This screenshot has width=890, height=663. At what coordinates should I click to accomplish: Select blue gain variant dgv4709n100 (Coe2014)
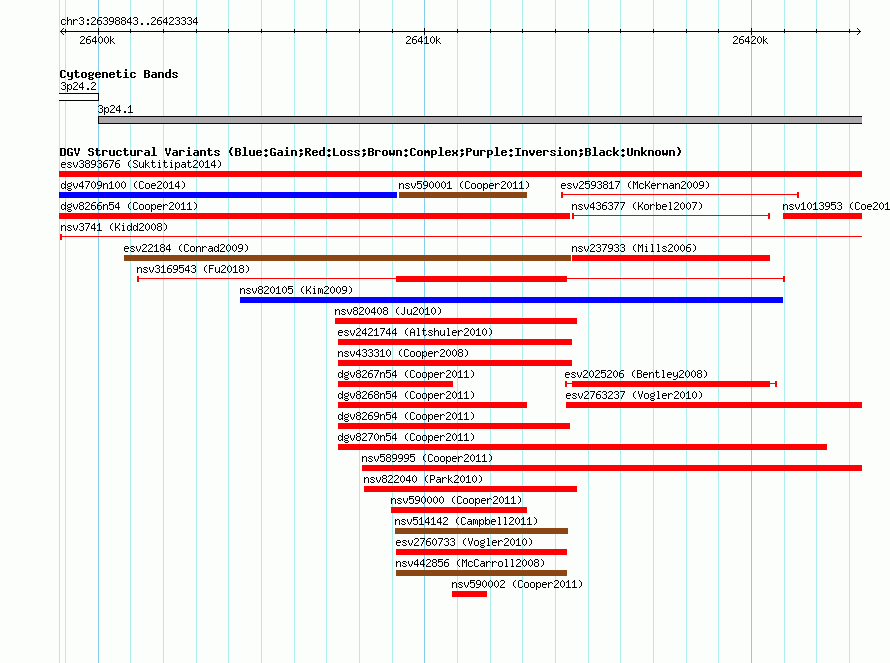pyautogui.click(x=123, y=185)
